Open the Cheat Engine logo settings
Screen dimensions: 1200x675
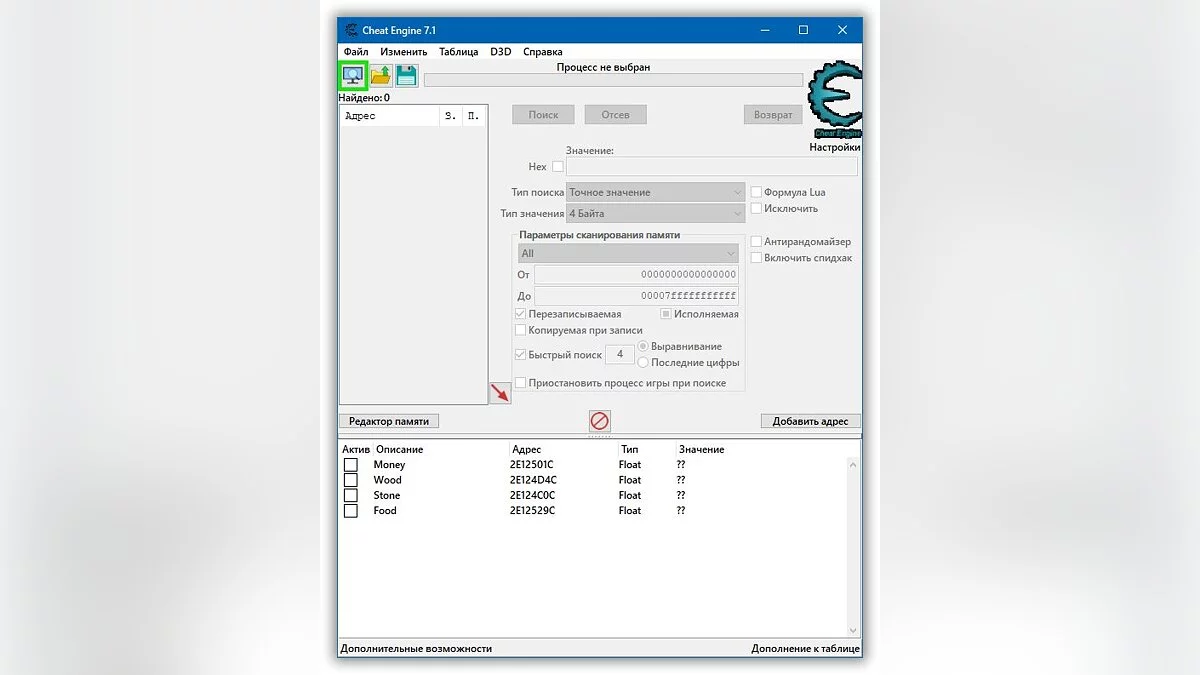835,100
